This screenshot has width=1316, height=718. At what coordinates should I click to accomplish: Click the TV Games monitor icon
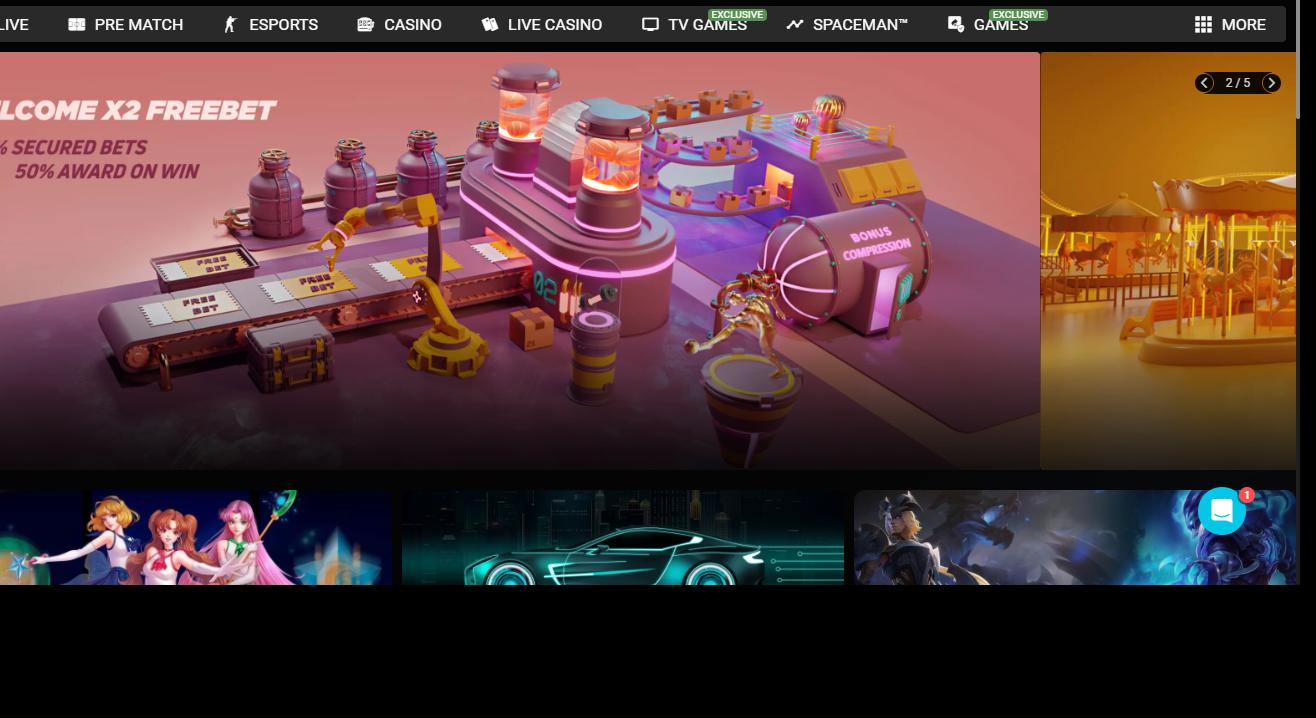point(650,24)
